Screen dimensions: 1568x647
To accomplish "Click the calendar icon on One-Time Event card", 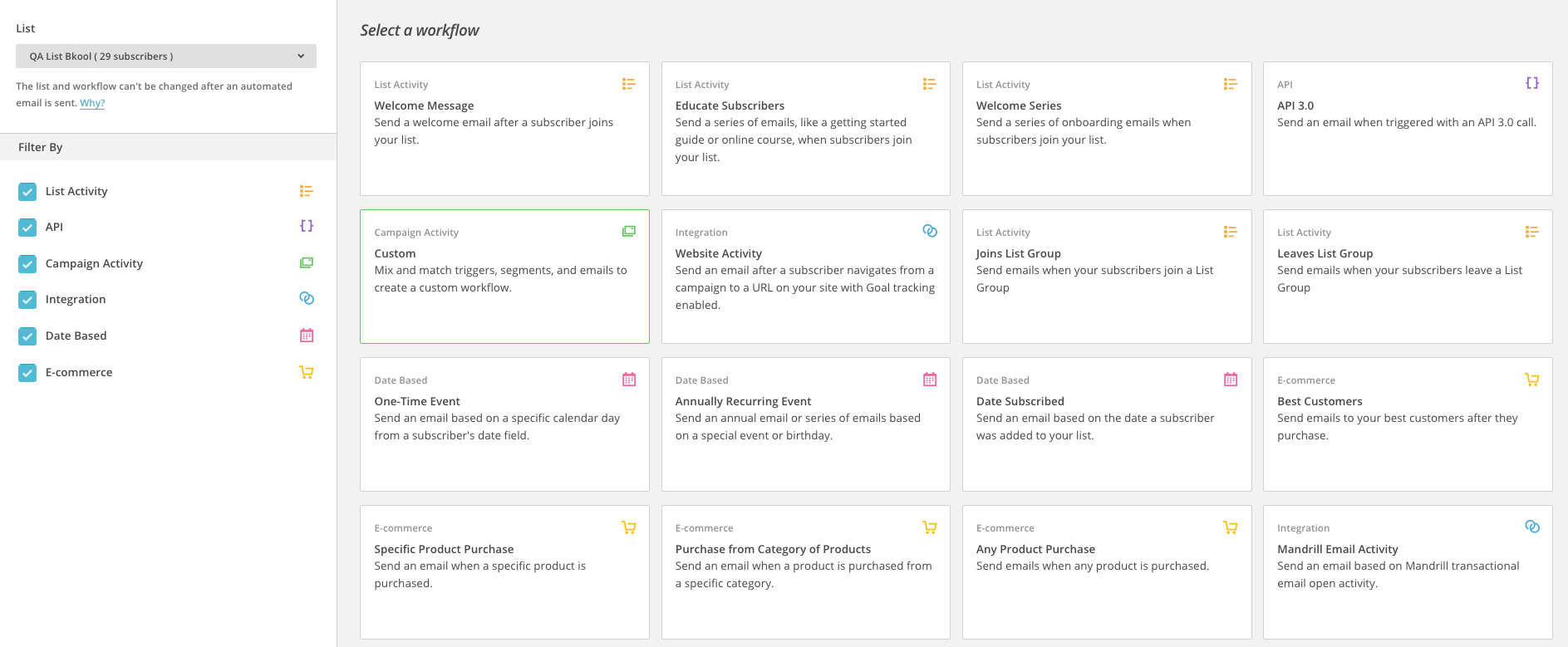I will 628,380.
